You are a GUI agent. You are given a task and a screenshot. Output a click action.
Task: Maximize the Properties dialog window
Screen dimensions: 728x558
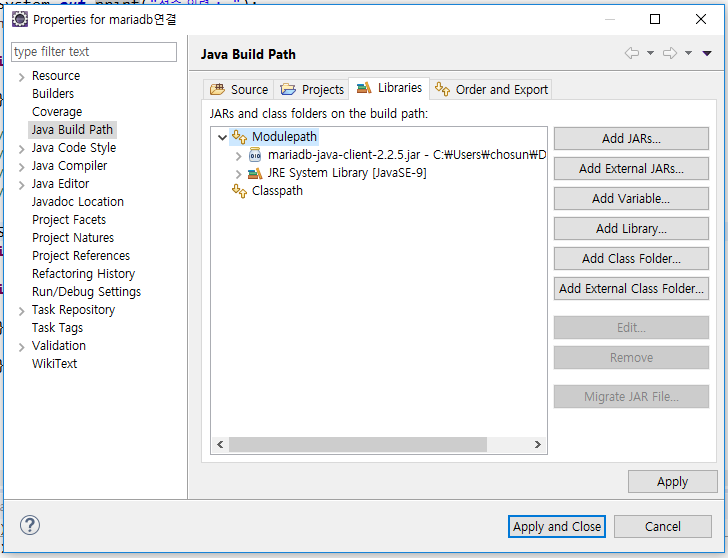[655, 19]
